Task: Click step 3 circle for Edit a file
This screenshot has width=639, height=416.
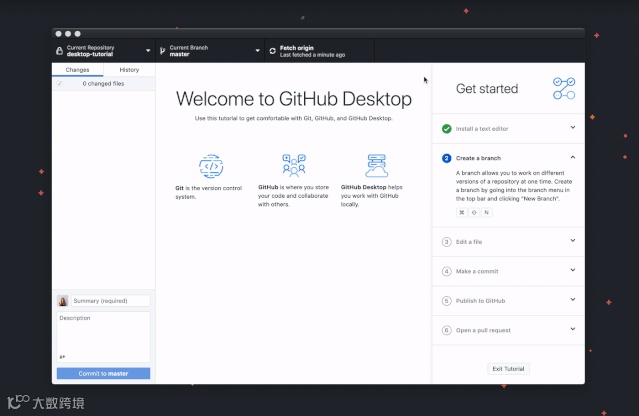Action: 447,242
